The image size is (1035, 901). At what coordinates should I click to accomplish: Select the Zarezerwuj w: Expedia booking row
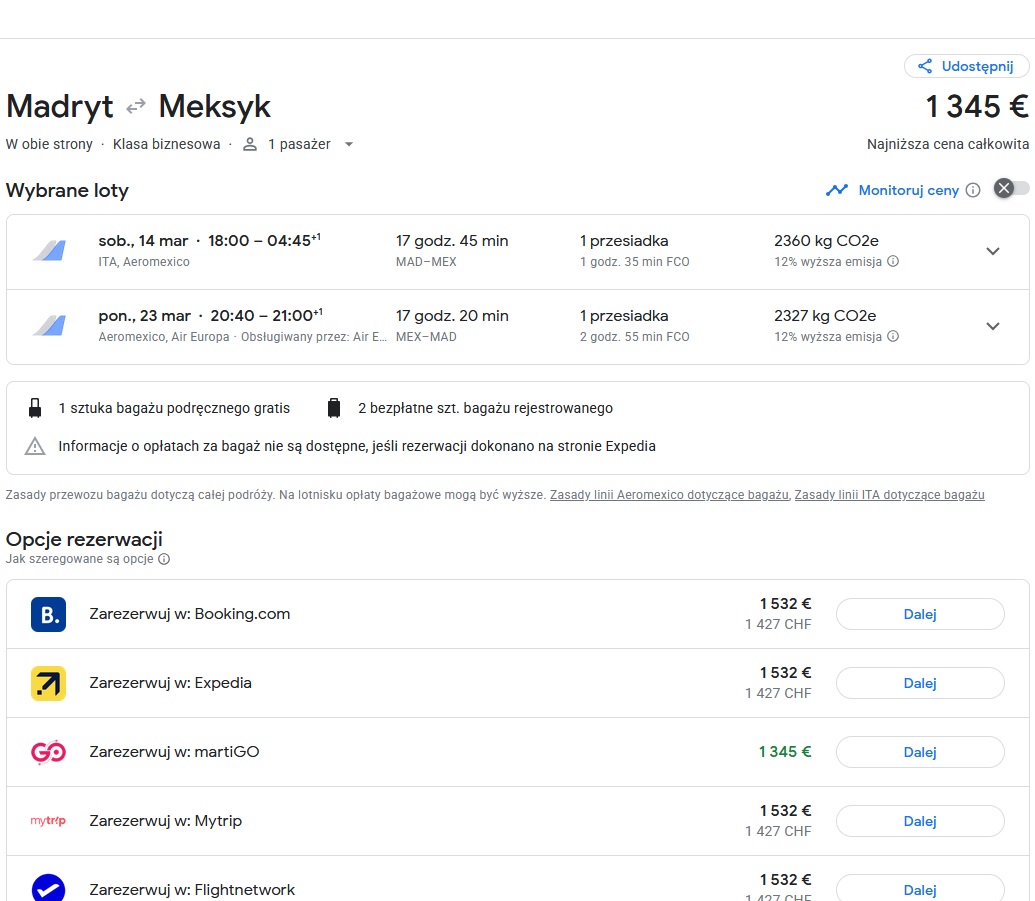pos(518,683)
